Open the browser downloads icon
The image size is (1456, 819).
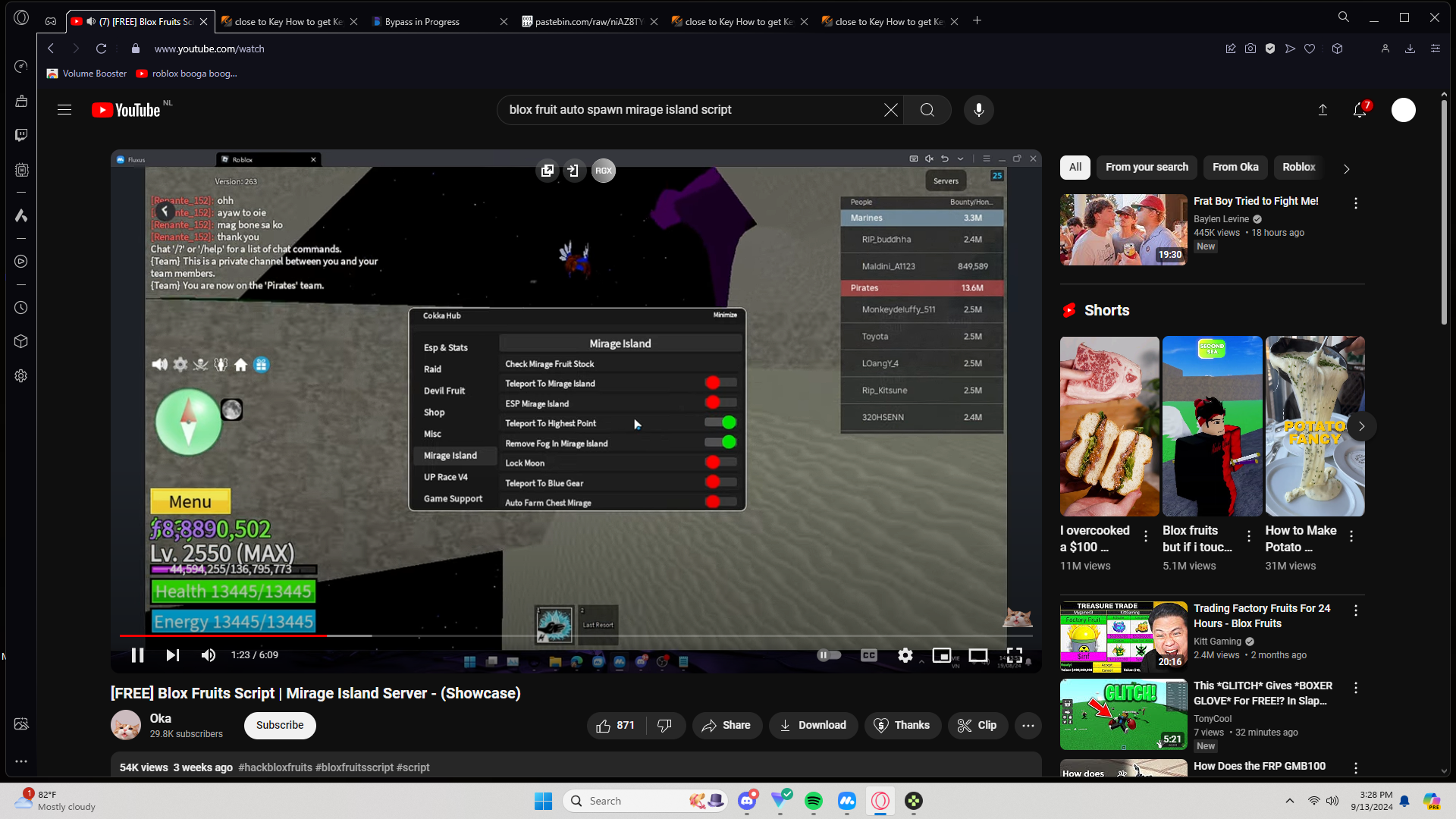1410,49
